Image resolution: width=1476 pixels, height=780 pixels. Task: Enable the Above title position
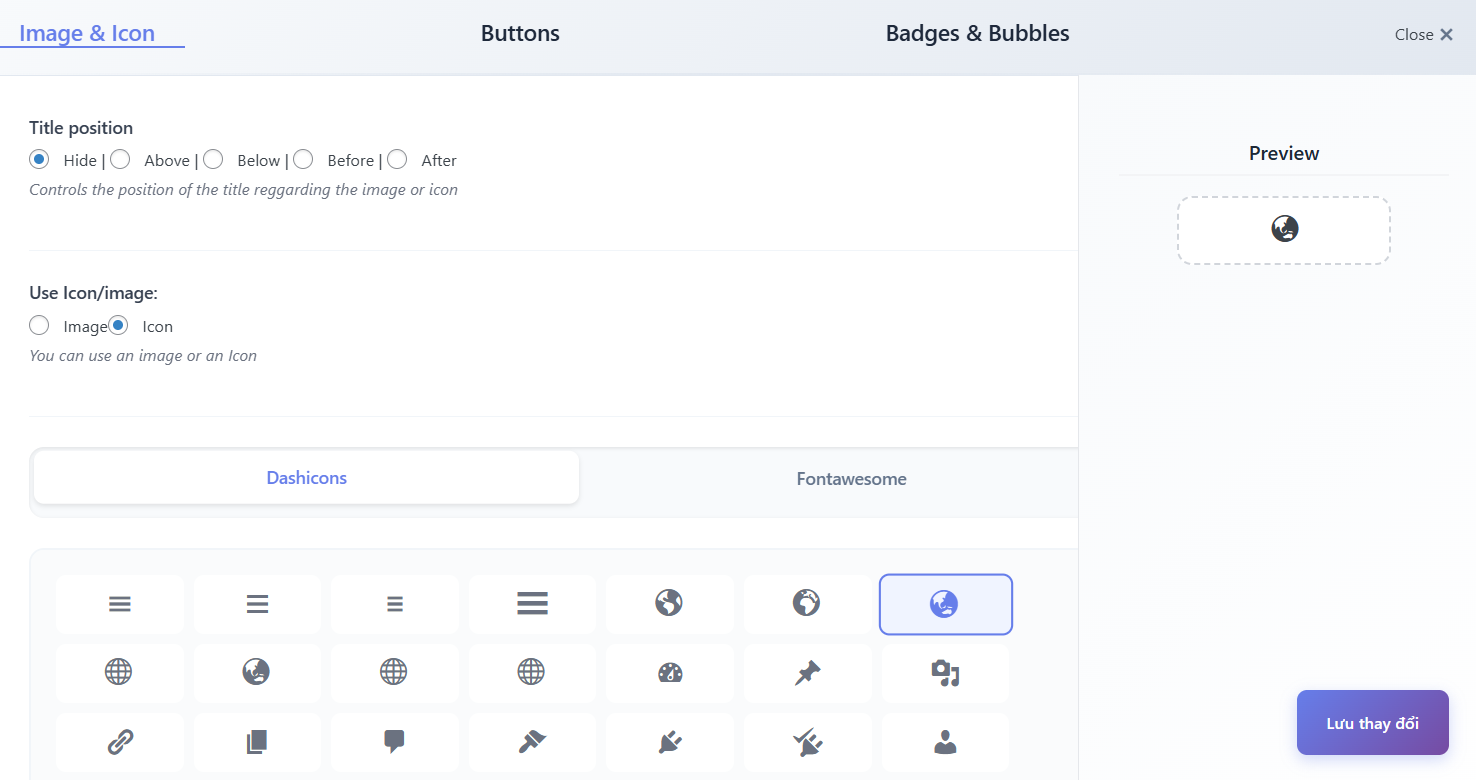(120, 159)
